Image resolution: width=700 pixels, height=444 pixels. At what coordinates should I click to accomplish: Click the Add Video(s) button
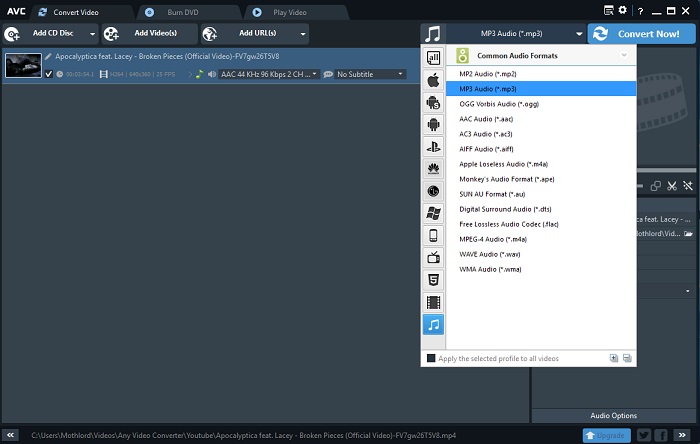149,34
